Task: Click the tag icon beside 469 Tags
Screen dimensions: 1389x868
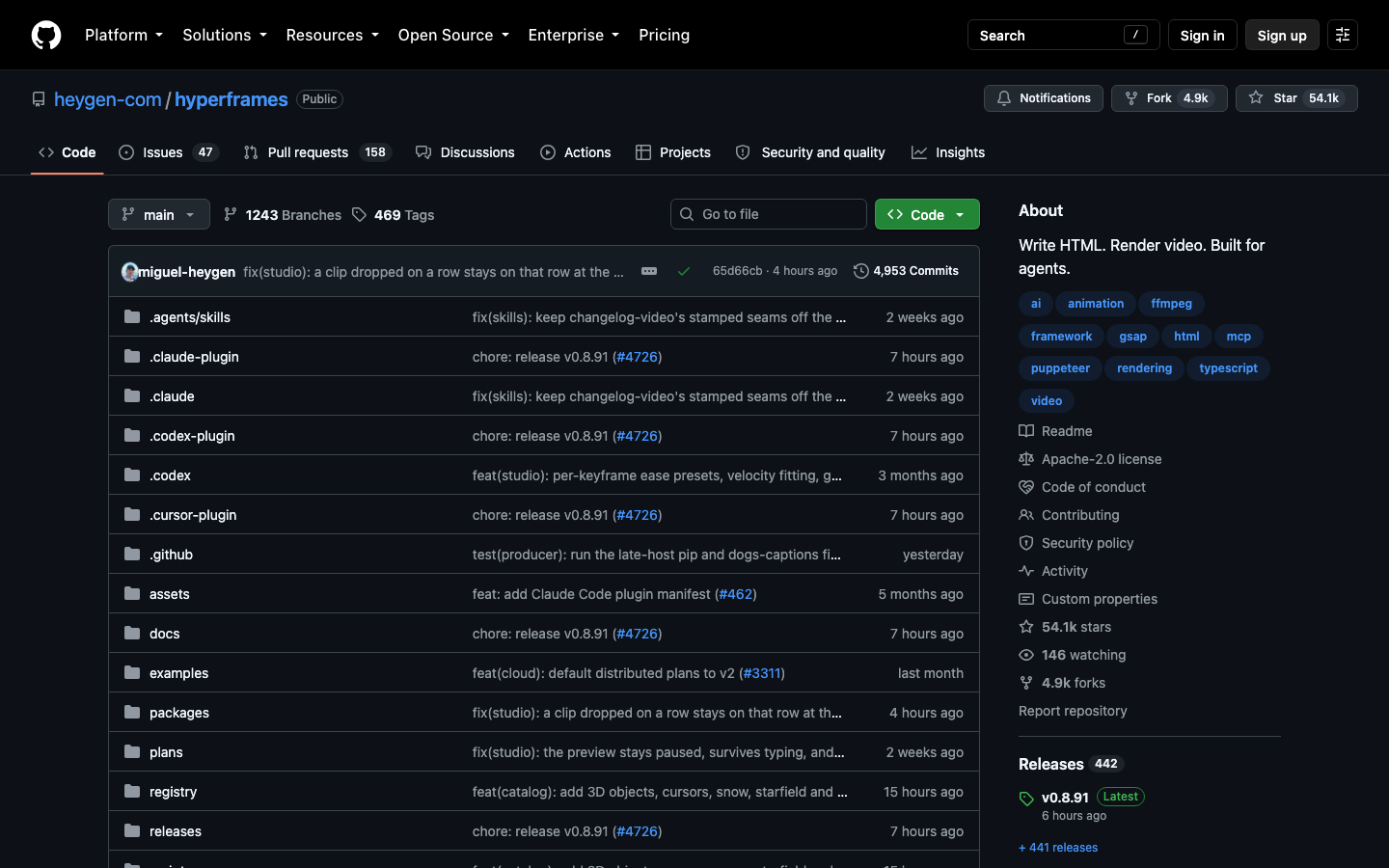Action: pyautogui.click(x=359, y=215)
